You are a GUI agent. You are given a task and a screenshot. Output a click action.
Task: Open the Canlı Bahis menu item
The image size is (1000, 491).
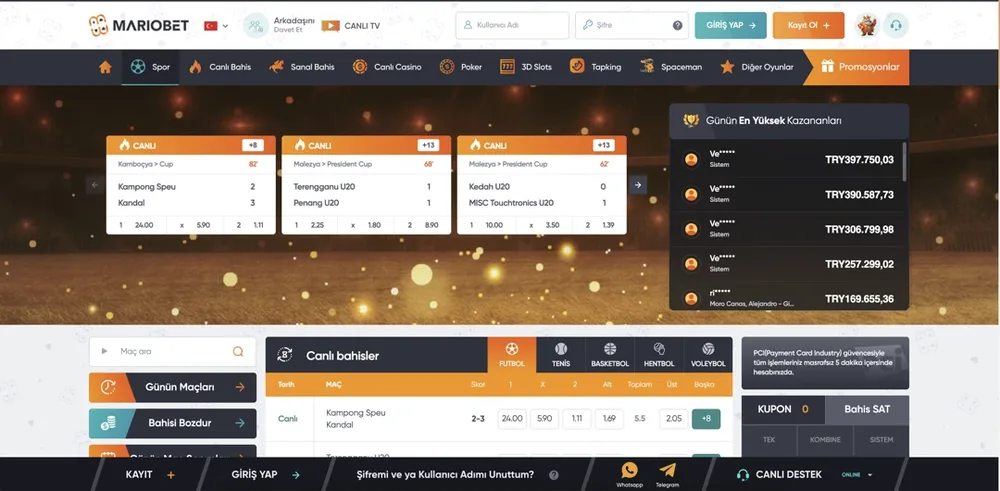[220, 67]
